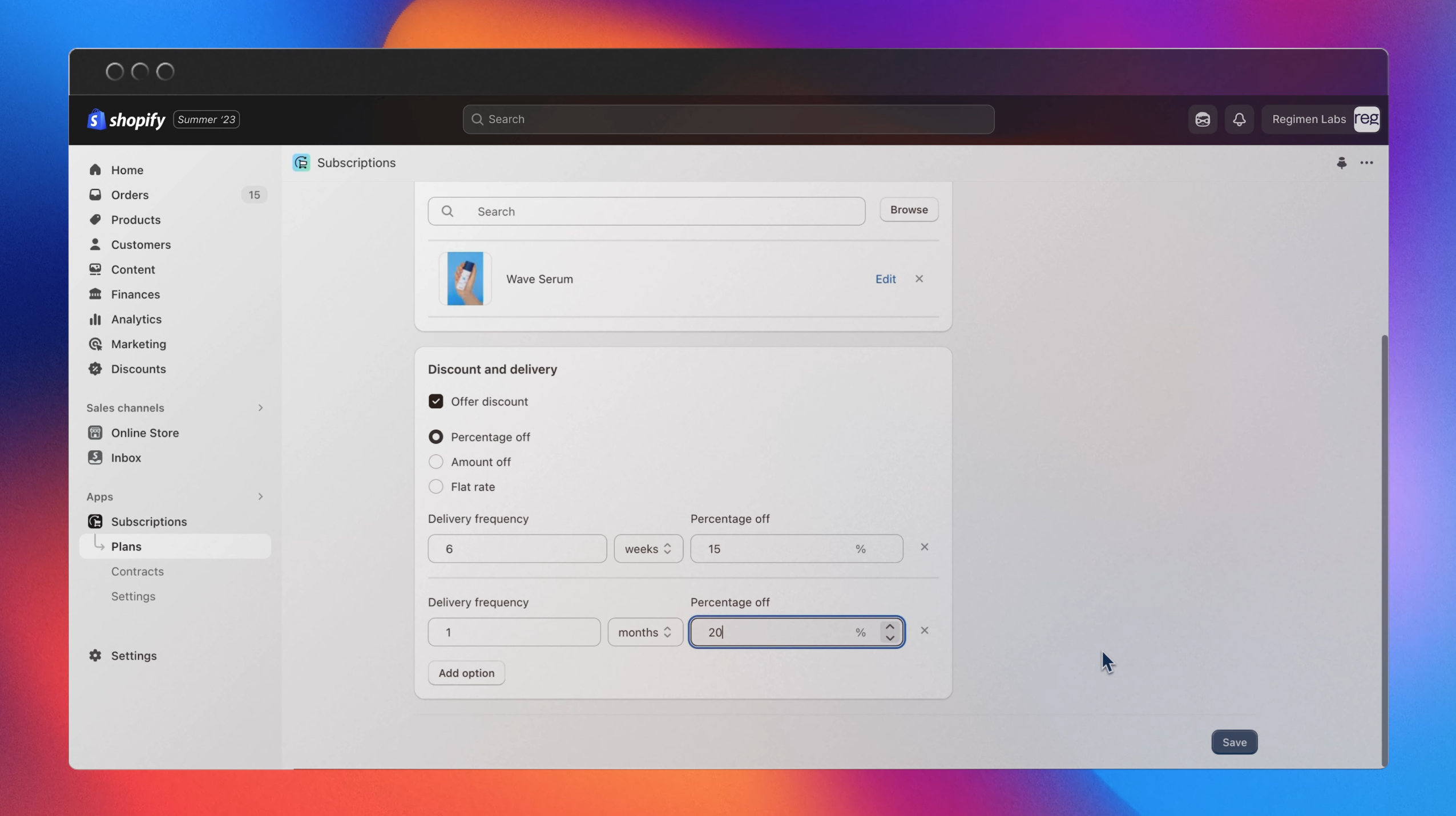1456x816 pixels.
Task: Open the three-dots more actions menu
Action: 1366,163
